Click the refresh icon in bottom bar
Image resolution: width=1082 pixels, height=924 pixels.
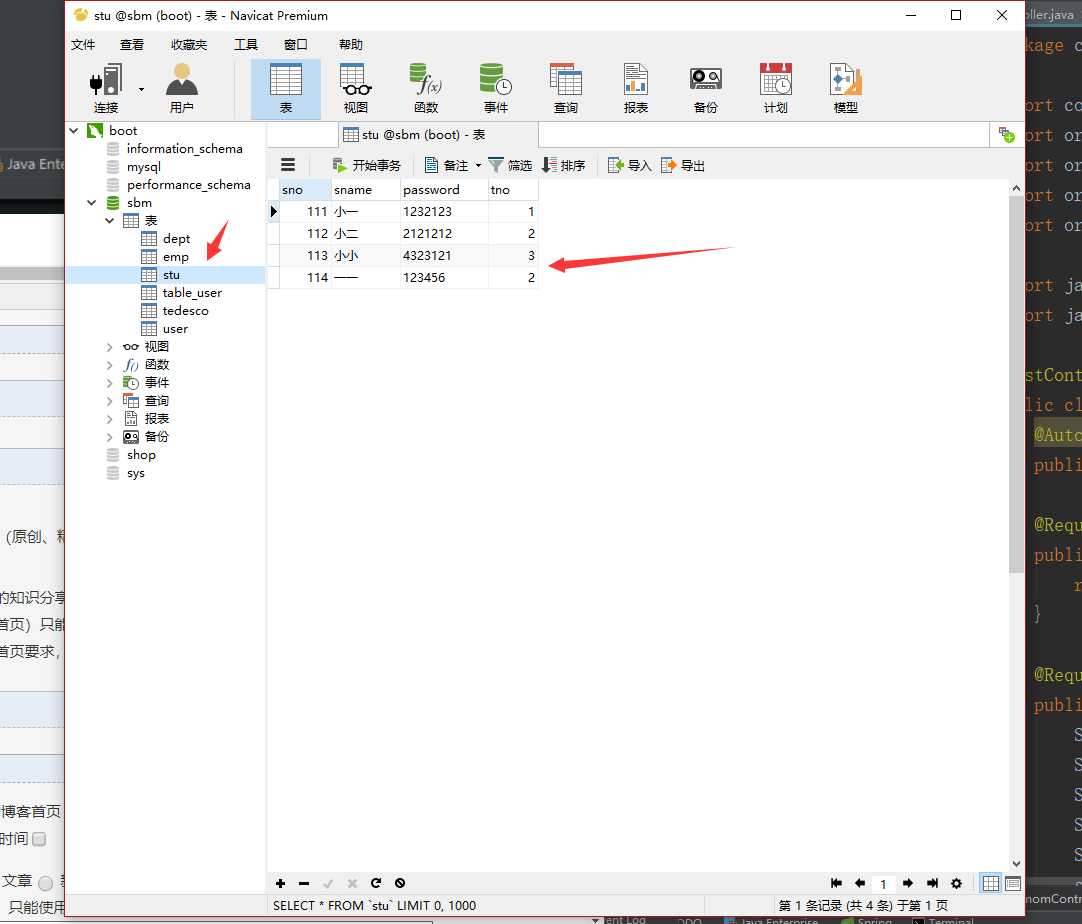[x=376, y=883]
